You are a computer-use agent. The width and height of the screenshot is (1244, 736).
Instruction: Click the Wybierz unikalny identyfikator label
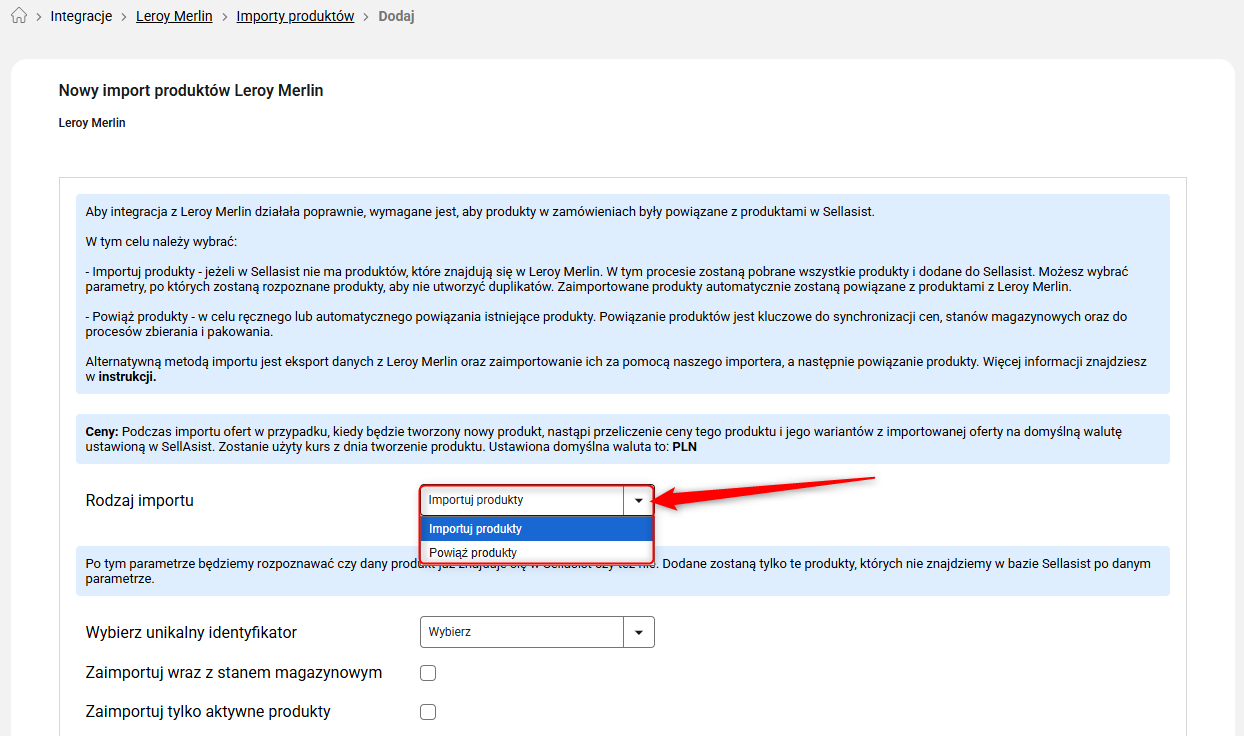[192, 633]
